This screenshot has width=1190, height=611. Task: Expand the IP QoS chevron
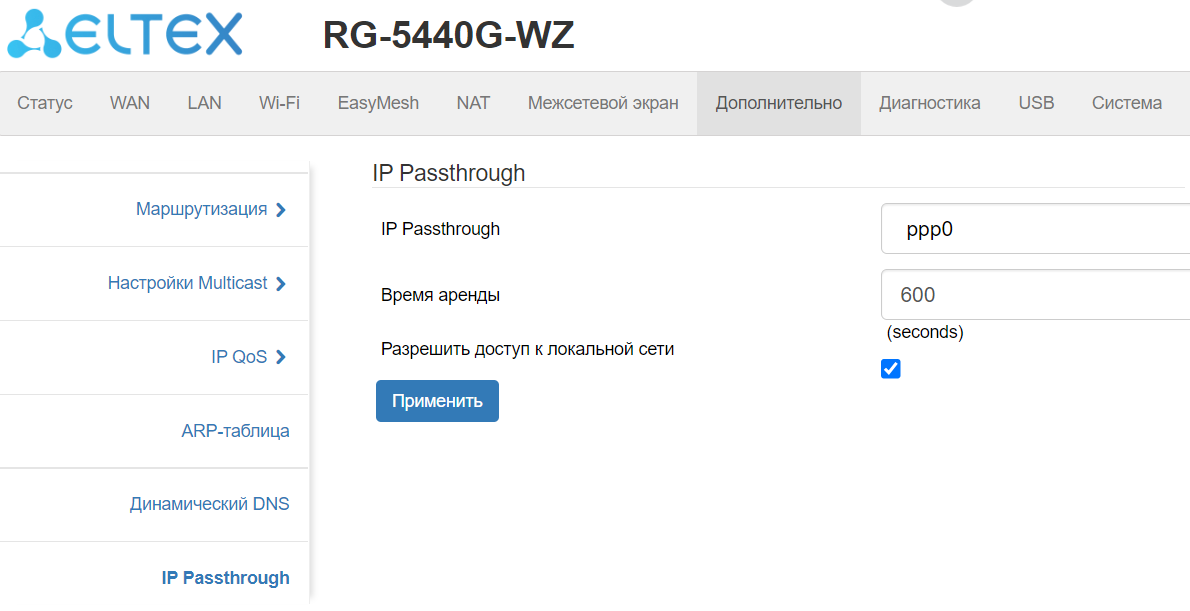(281, 357)
